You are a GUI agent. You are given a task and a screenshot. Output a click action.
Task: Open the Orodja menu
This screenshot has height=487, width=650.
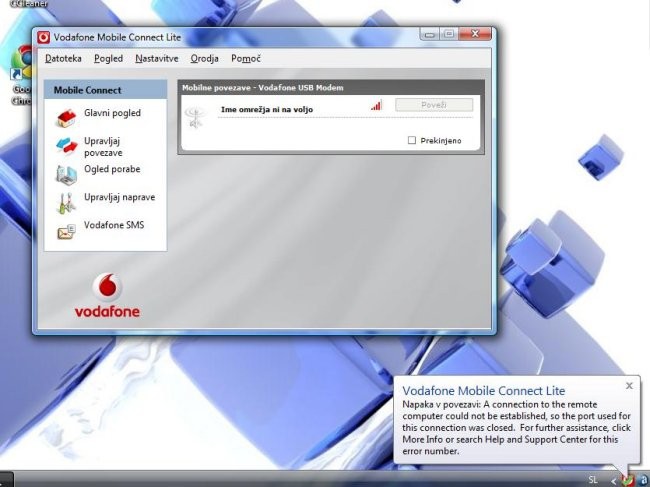204,58
